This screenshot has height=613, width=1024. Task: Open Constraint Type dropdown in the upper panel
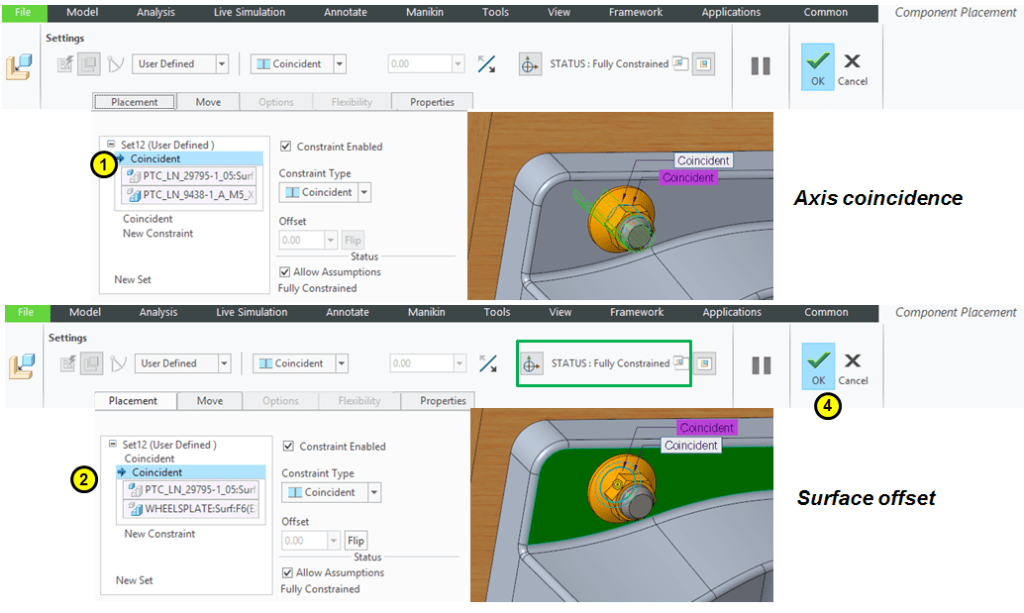tap(364, 192)
